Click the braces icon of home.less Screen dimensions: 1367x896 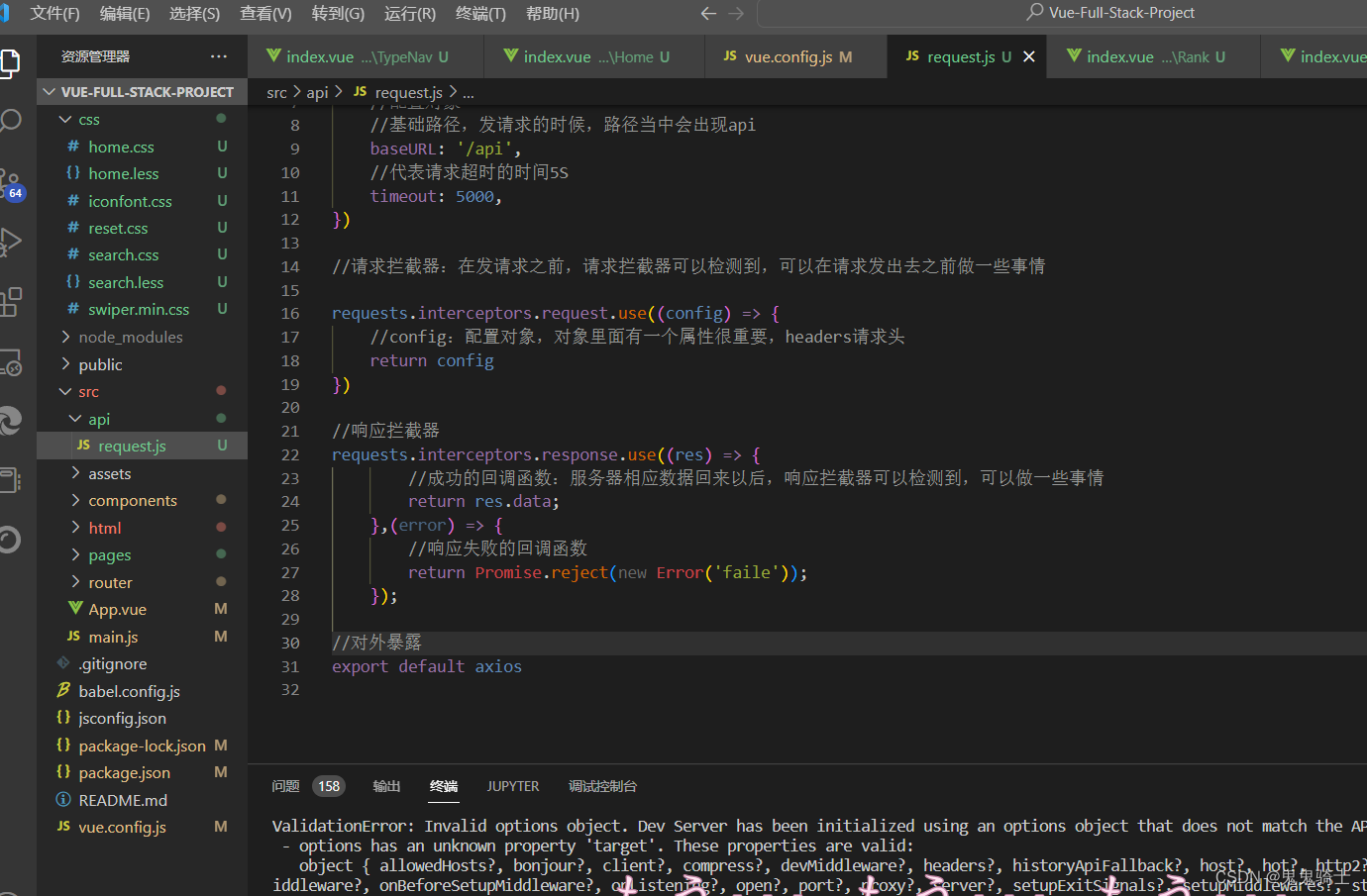(x=73, y=172)
